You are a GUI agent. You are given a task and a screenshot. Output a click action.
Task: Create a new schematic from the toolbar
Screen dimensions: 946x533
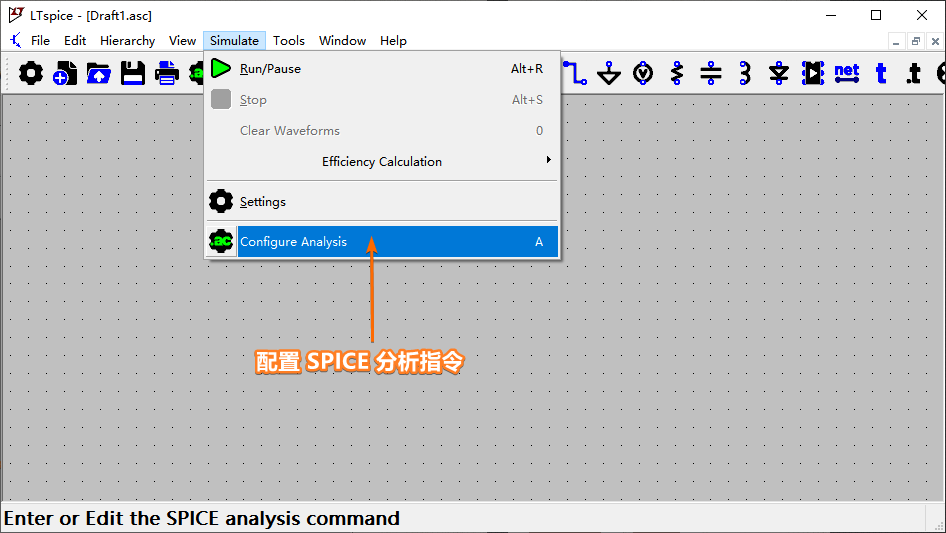pos(65,73)
